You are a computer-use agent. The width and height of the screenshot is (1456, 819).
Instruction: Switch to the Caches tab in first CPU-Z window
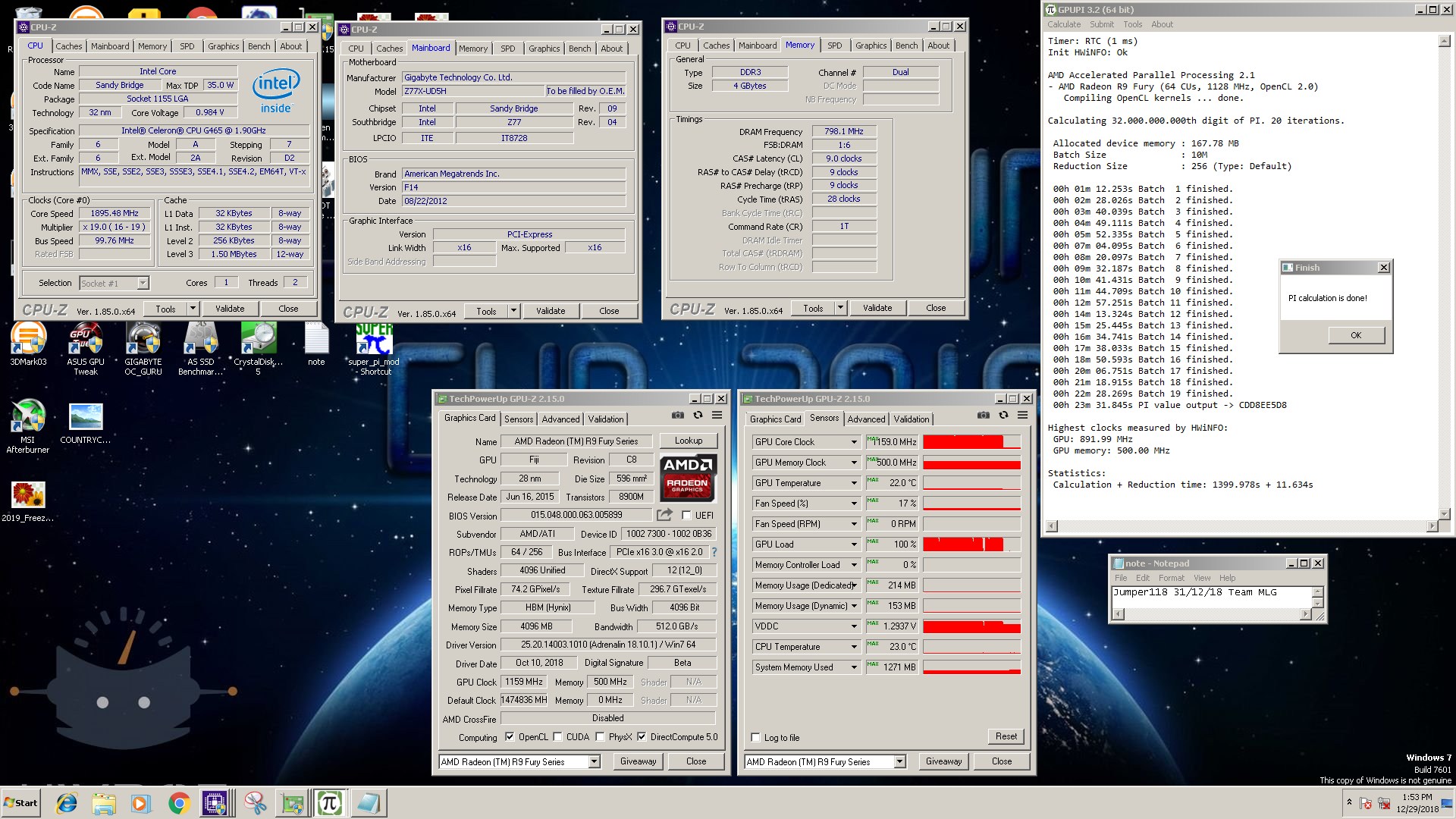pyautogui.click(x=68, y=46)
